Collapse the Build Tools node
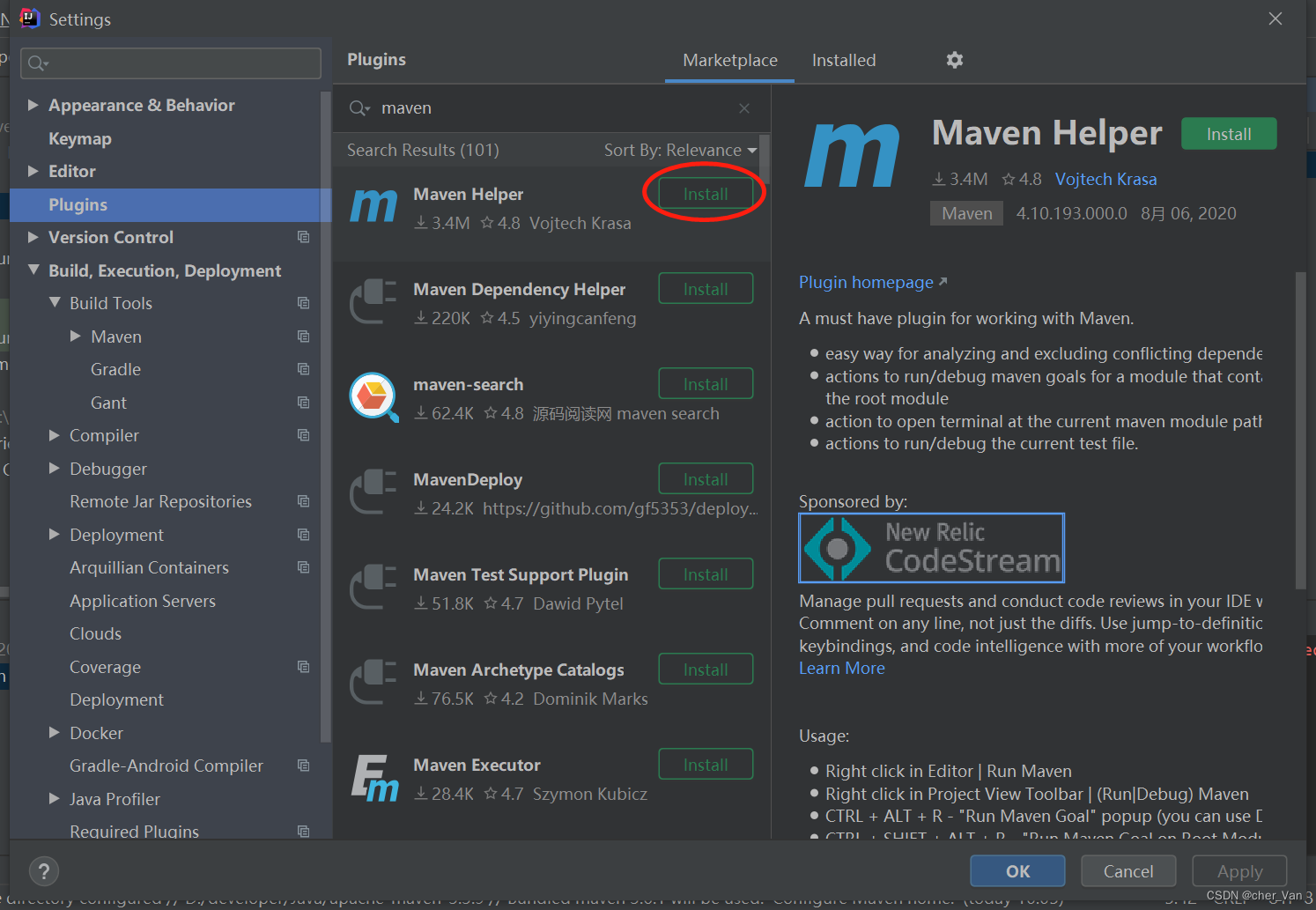Image resolution: width=1316 pixels, height=910 pixels. tap(54, 303)
